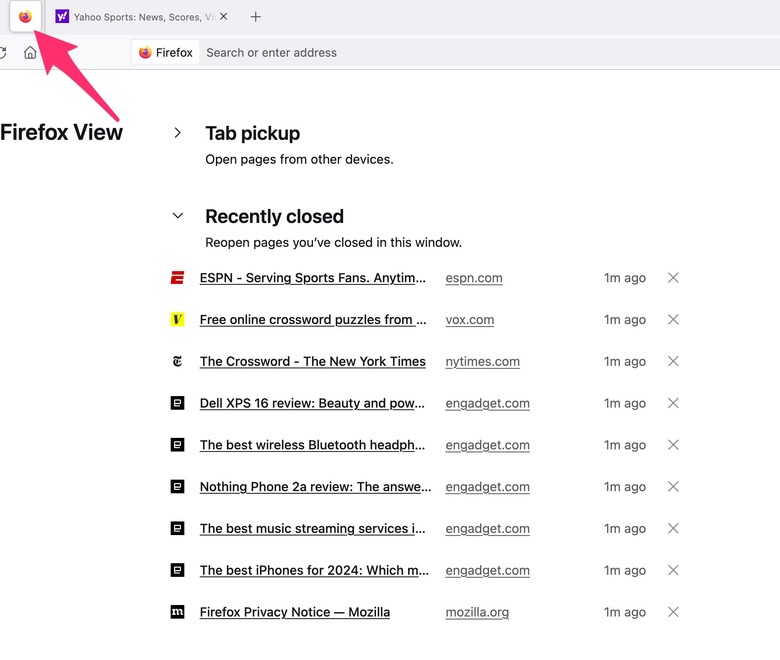Reopen Firefox Privacy Notice — Mozilla page
Screen dimensions: 780x660
[294, 612]
